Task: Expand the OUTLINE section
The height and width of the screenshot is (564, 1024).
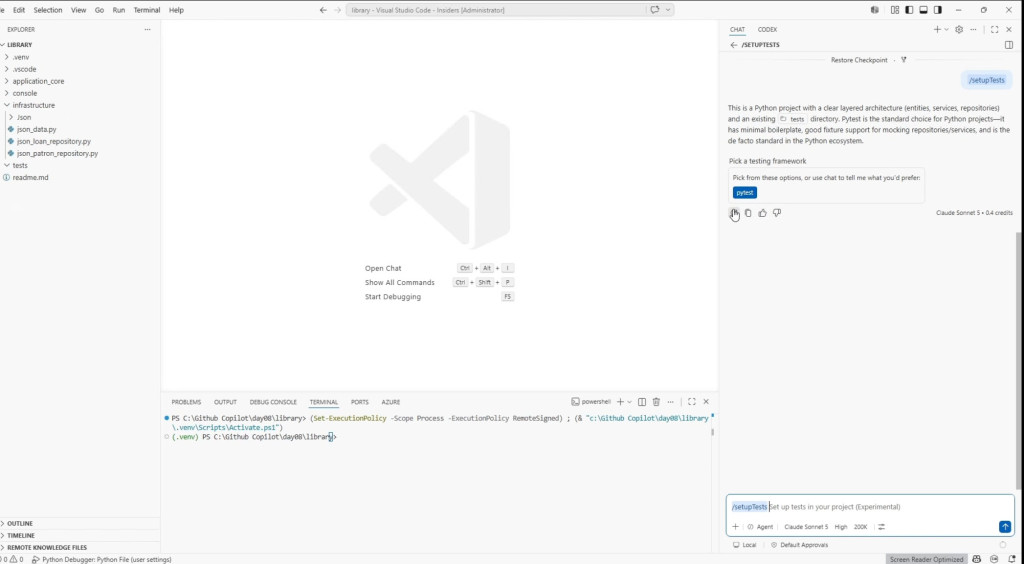Action: click(x=80, y=524)
